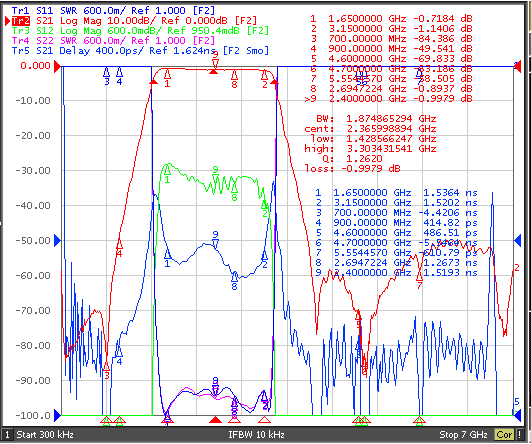Screen dimensions: 531x444
Task: Select the Tr4 S22 SWR trace label
Action: (113, 41)
